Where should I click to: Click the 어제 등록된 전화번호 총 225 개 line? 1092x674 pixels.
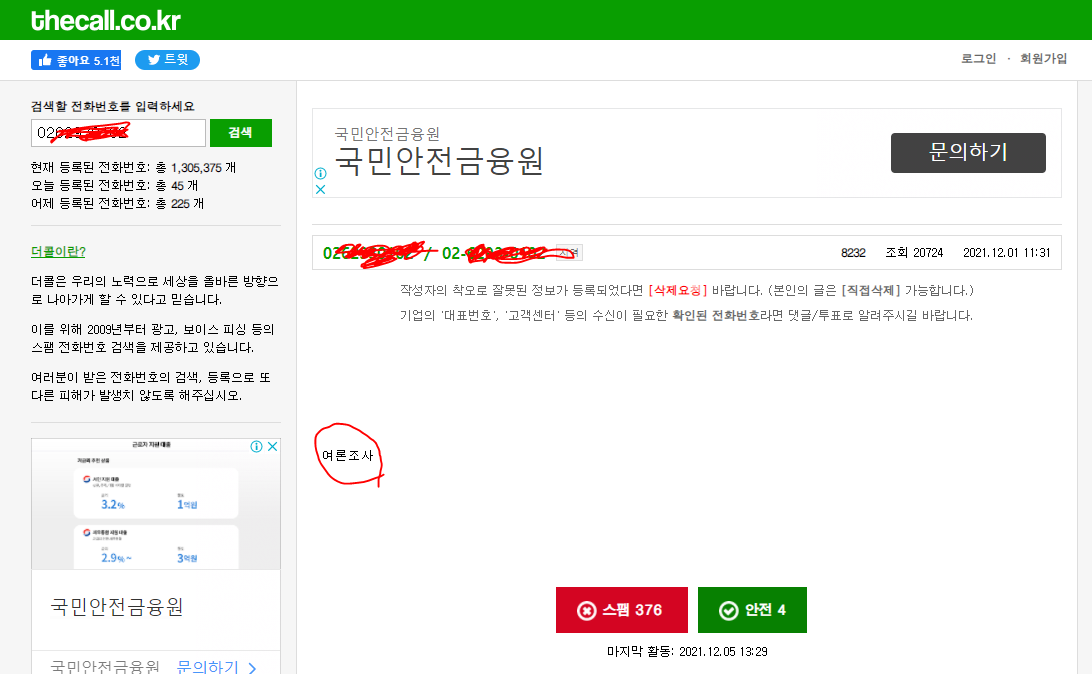pyautogui.click(x=118, y=204)
